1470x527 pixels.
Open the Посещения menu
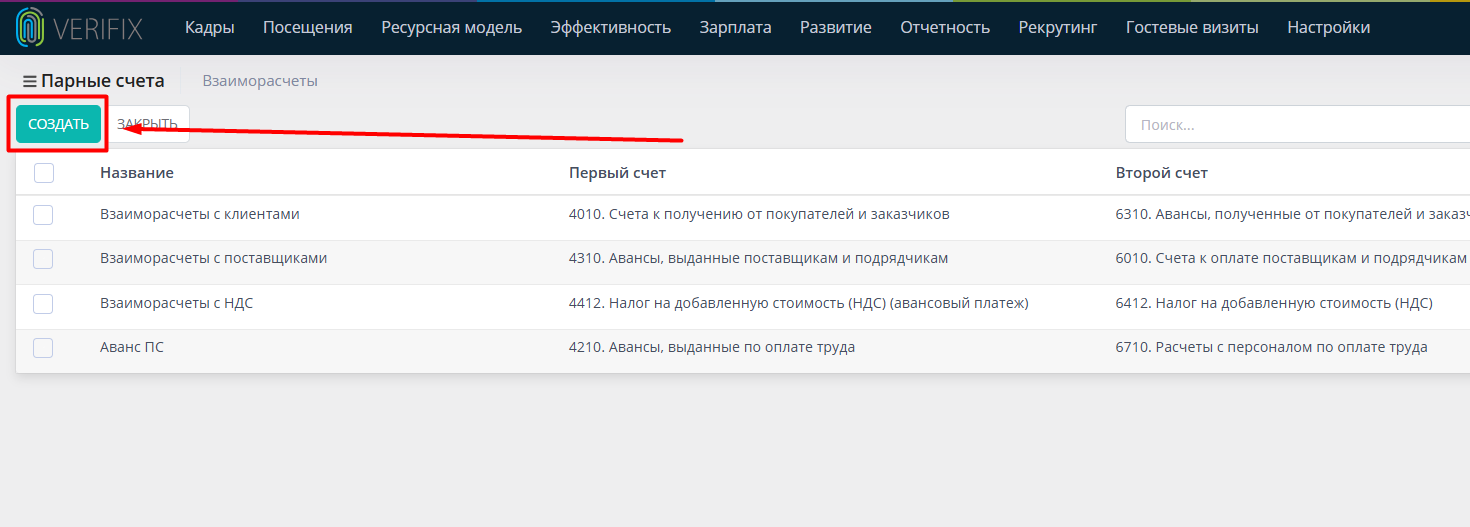[x=308, y=28]
